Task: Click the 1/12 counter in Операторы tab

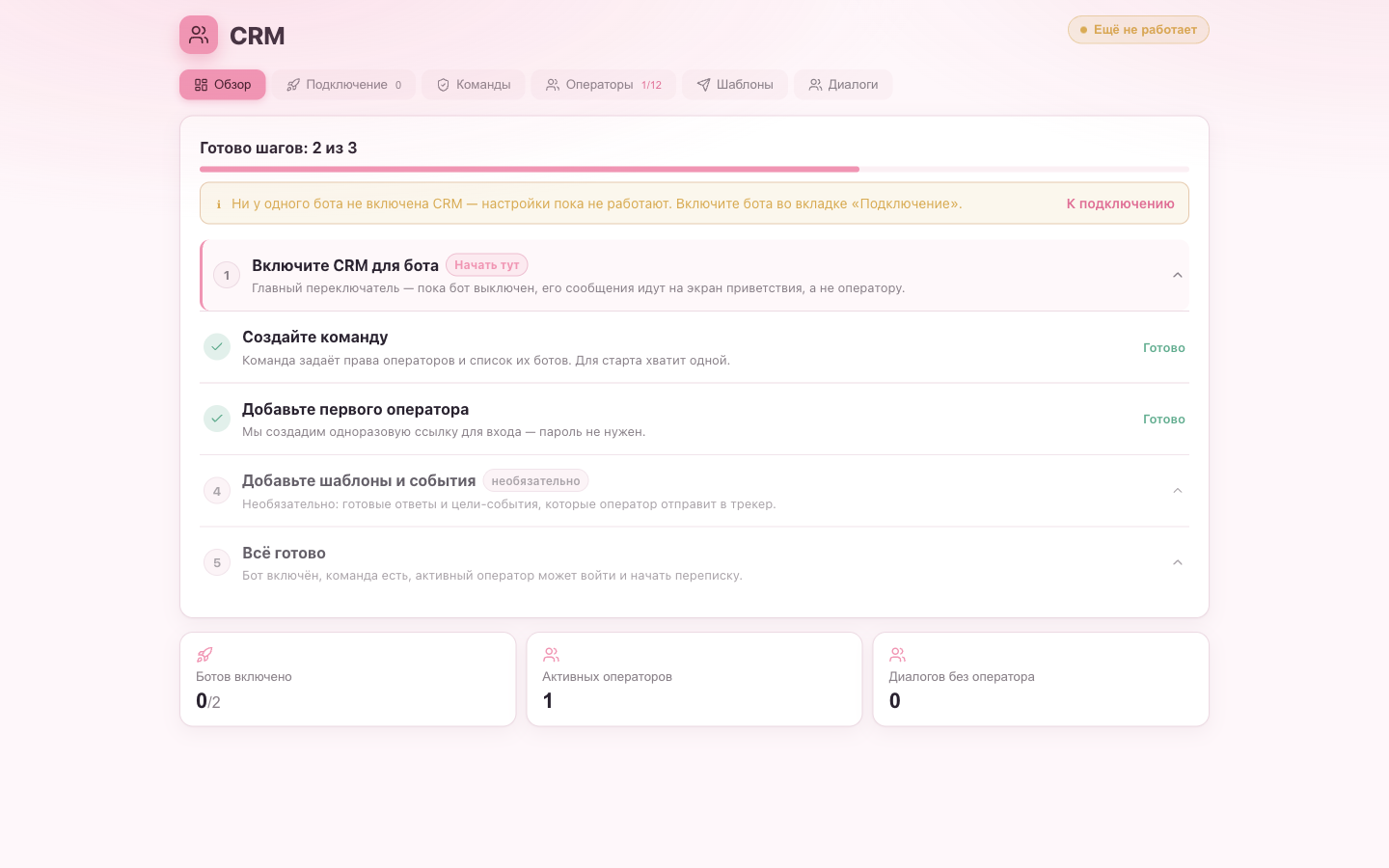Action: 651,85
